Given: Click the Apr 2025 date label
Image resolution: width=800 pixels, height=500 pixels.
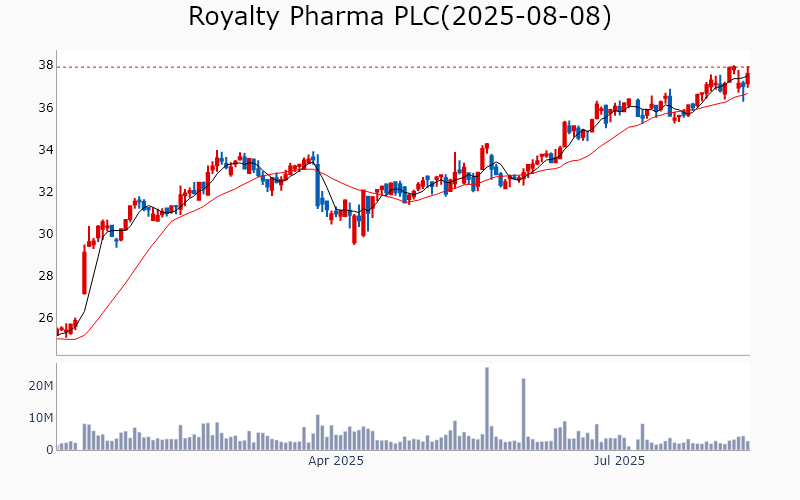Looking at the screenshot, I should point(336,461).
